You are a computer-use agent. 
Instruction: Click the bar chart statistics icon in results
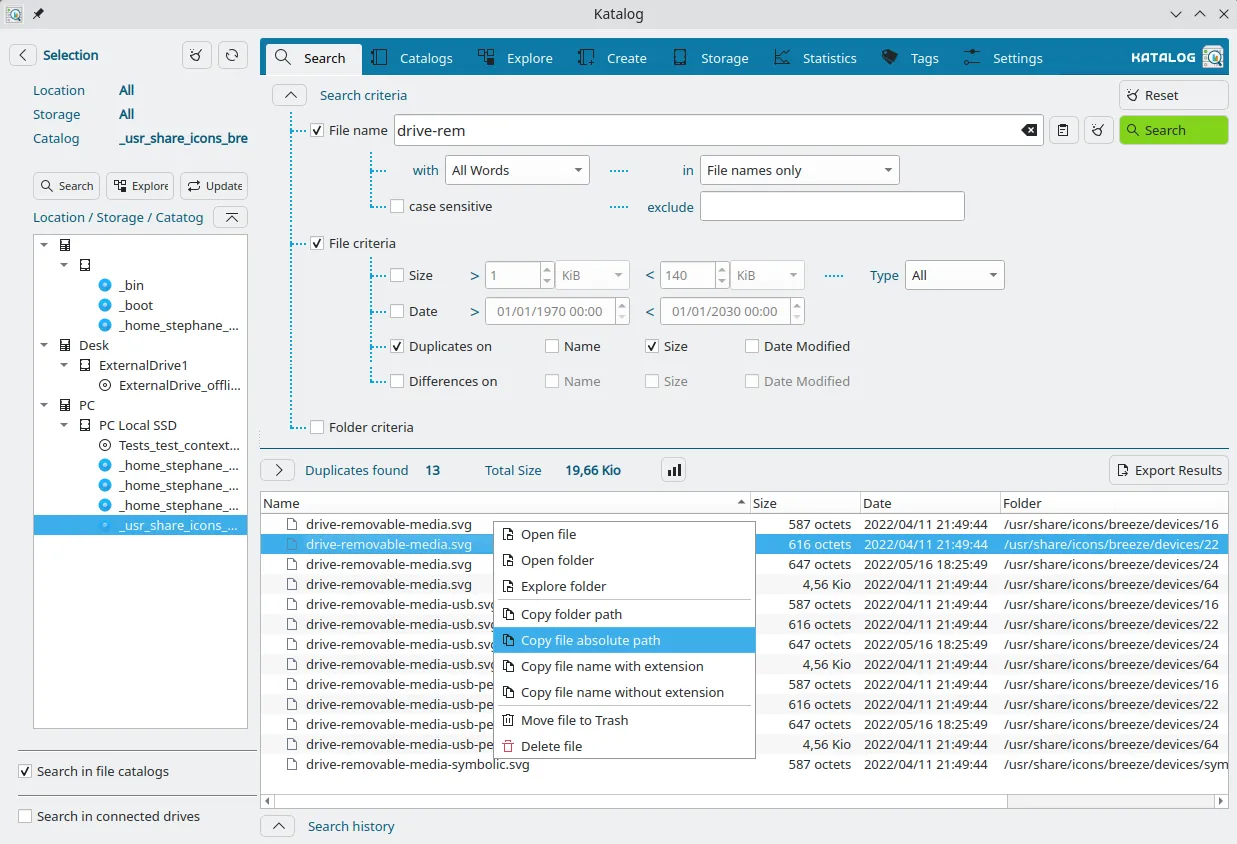pos(673,470)
